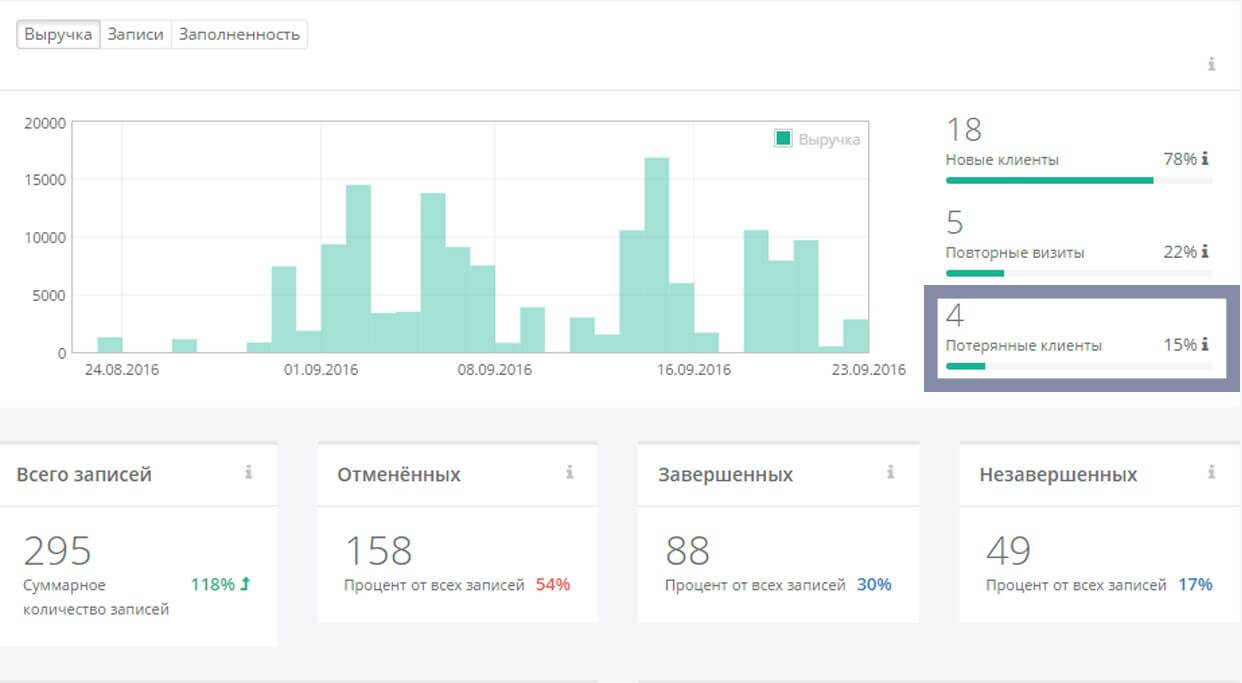Show info for the Незавершенных card
Screen dimensions: 1242x683
tap(1211, 472)
